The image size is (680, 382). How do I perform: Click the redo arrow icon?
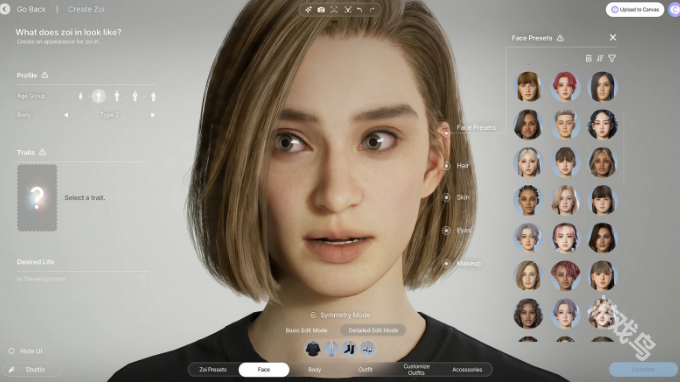coord(372,10)
